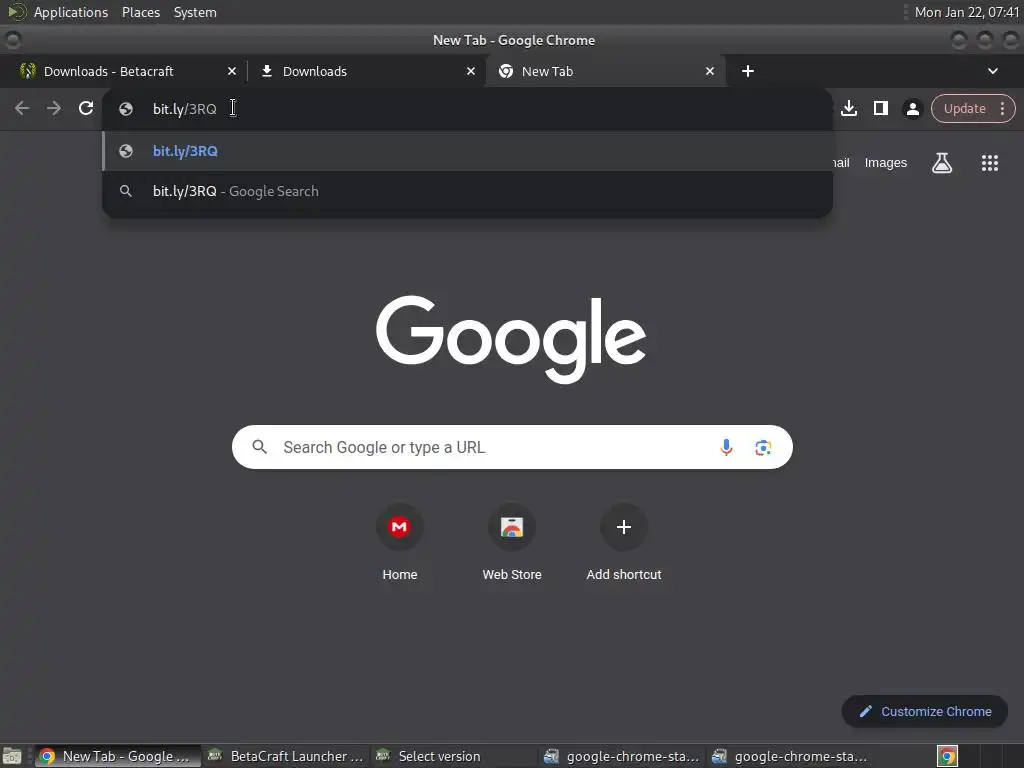Open the window menu icon in title bar
The width and height of the screenshot is (1024, 768).
[x=13, y=40]
